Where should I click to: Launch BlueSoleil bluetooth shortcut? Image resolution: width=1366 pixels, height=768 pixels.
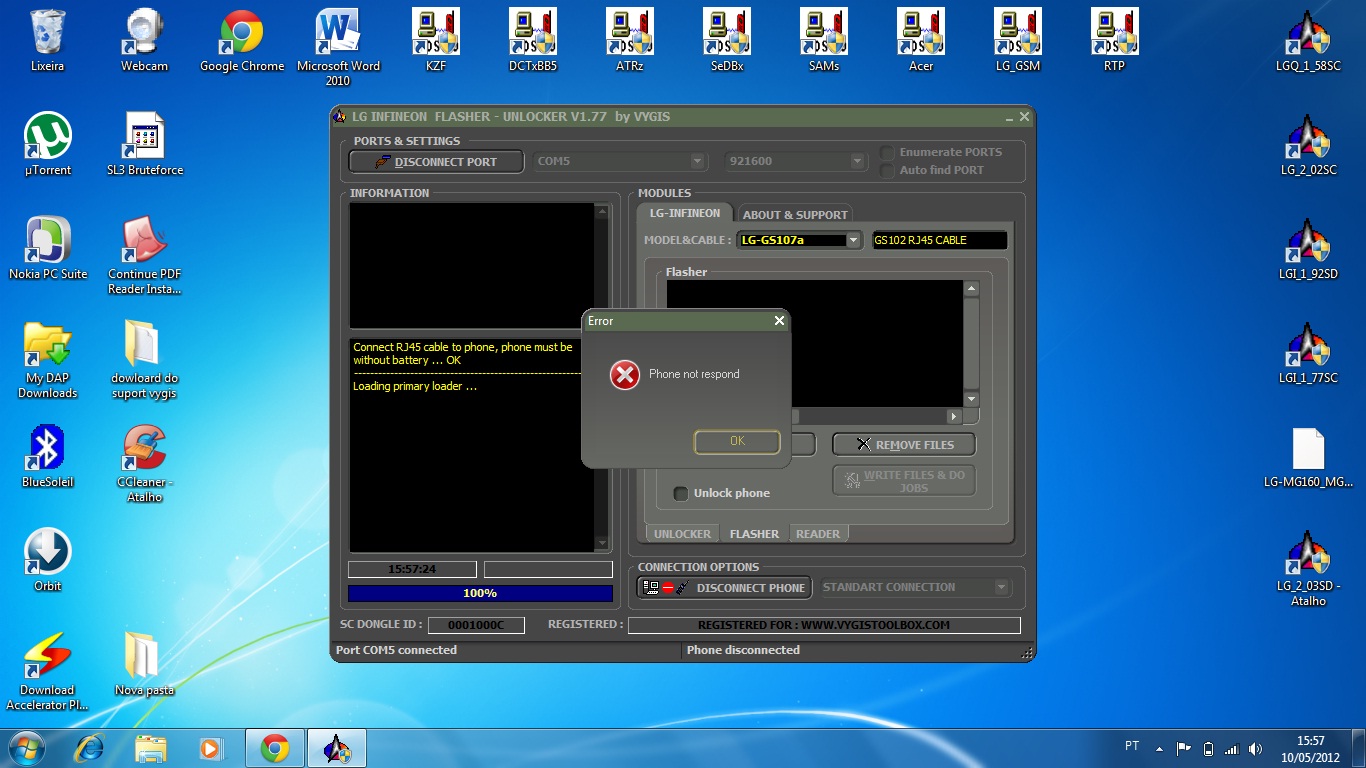(x=47, y=456)
